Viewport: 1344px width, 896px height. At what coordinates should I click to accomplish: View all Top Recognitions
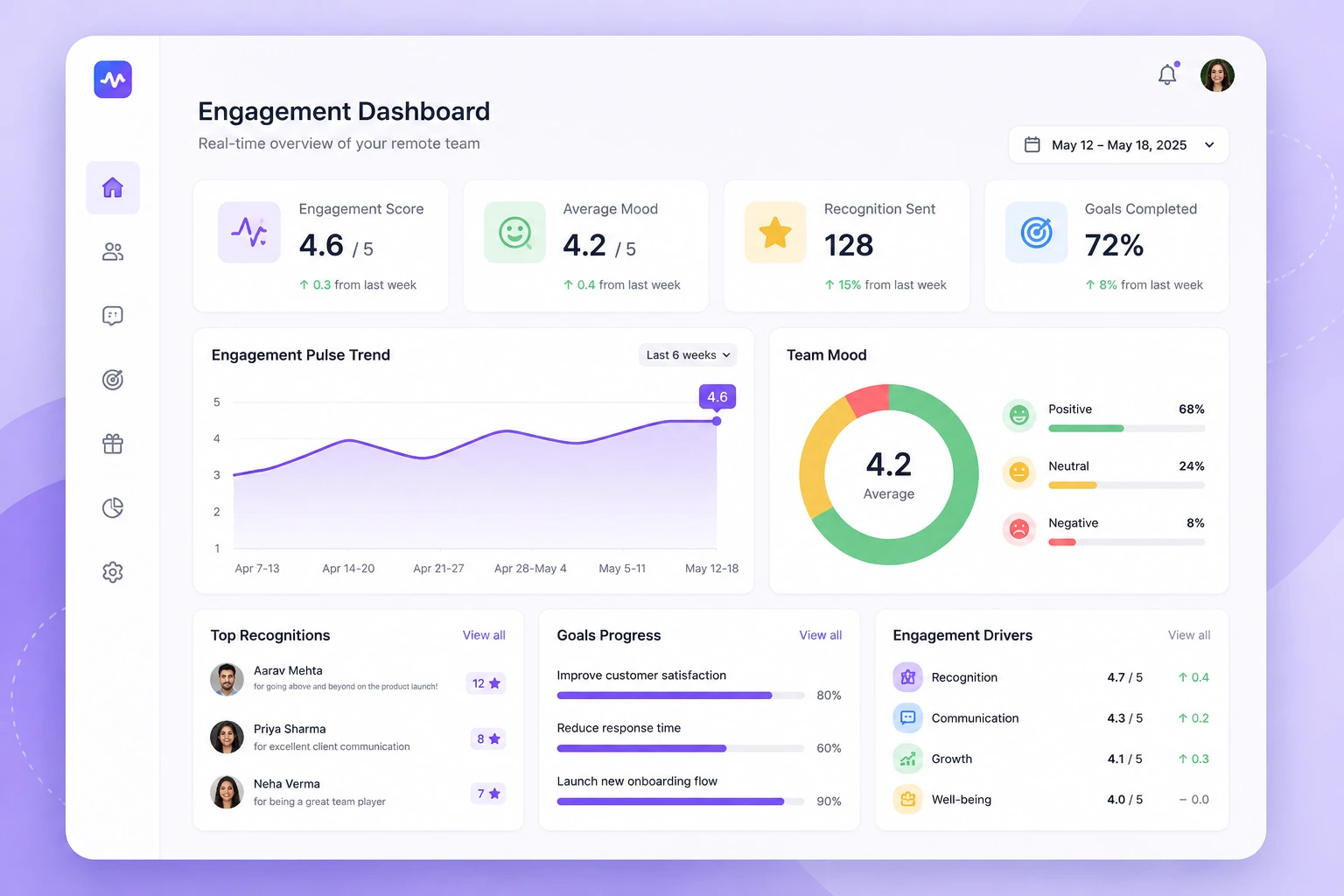[x=484, y=635]
